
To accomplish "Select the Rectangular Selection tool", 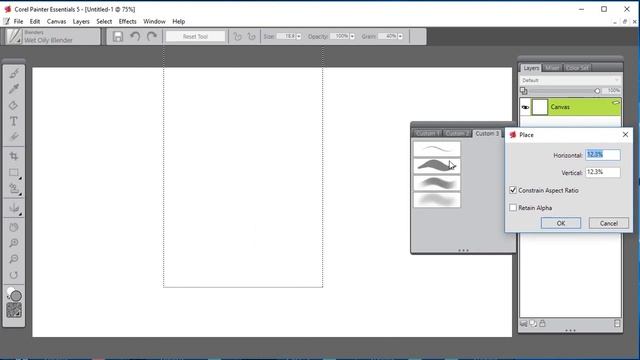I will tap(14, 172).
